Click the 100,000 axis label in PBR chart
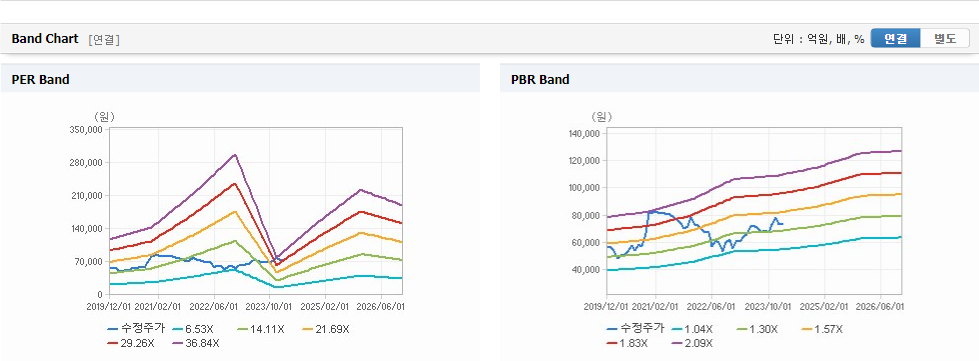Image resolution: width=979 pixels, height=361 pixels. coord(583,188)
